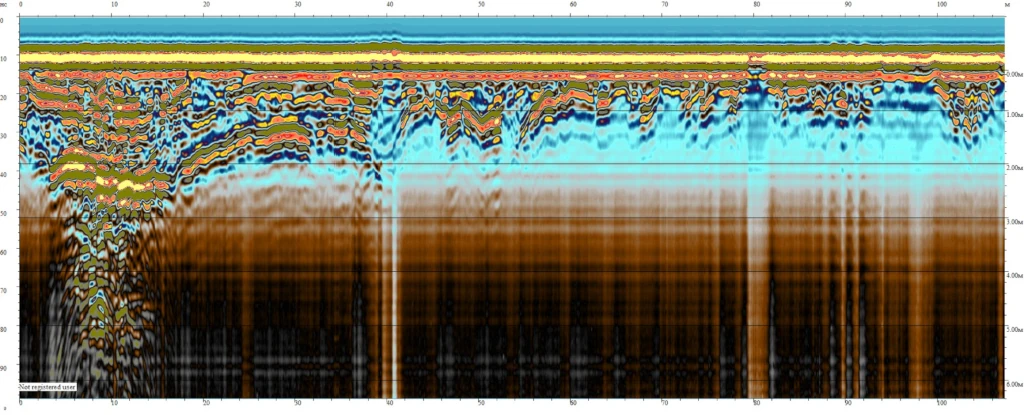Click the 80 mark on top distance axis
This screenshot has height=415, width=1024.
click(x=757, y=5)
